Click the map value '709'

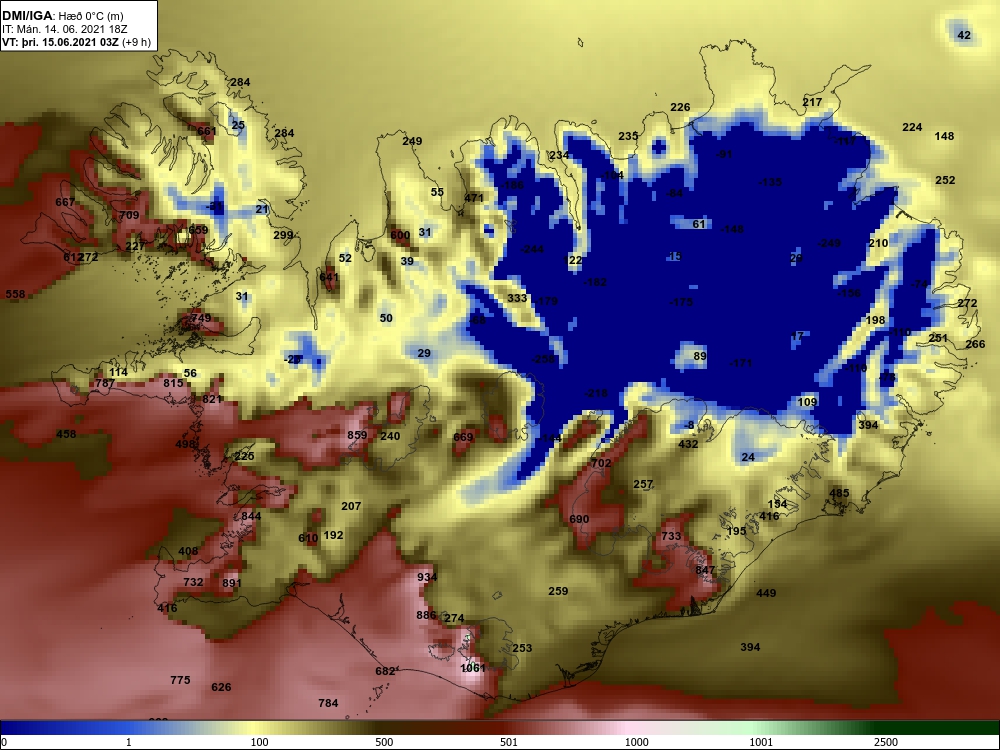click(x=129, y=215)
